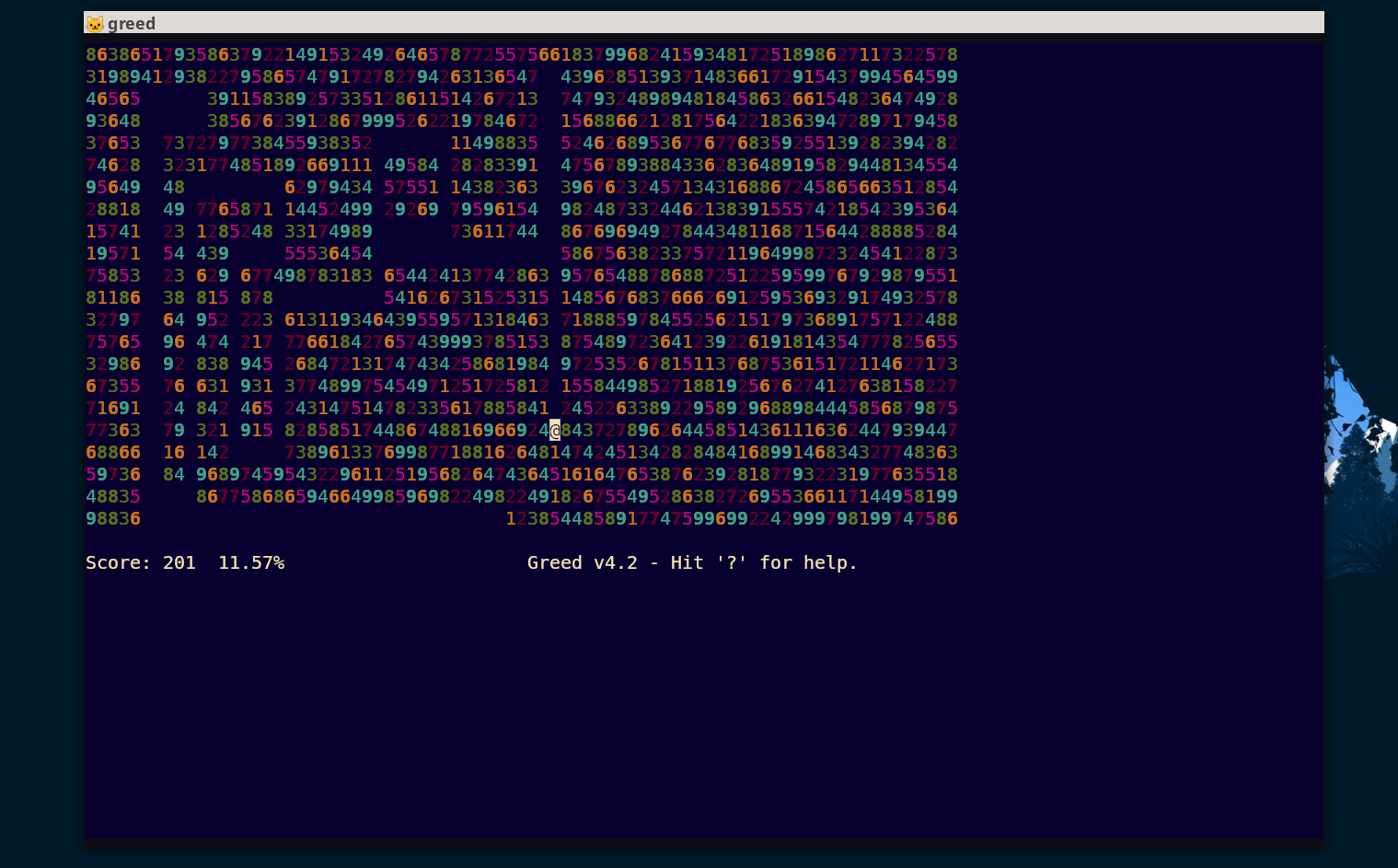Click the 11.57% percentage readout

click(x=251, y=562)
